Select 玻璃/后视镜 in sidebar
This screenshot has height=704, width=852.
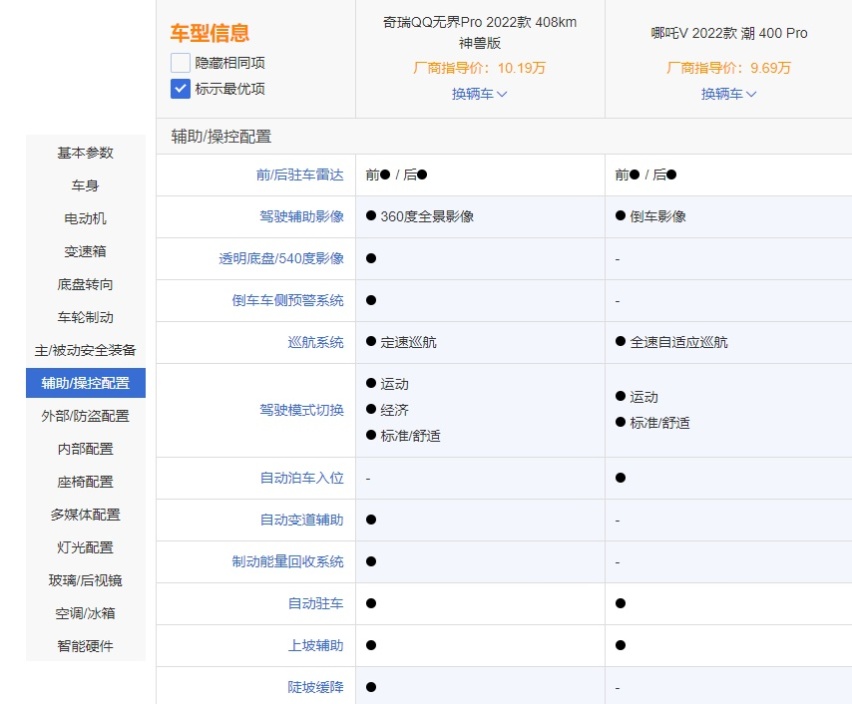point(85,580)
